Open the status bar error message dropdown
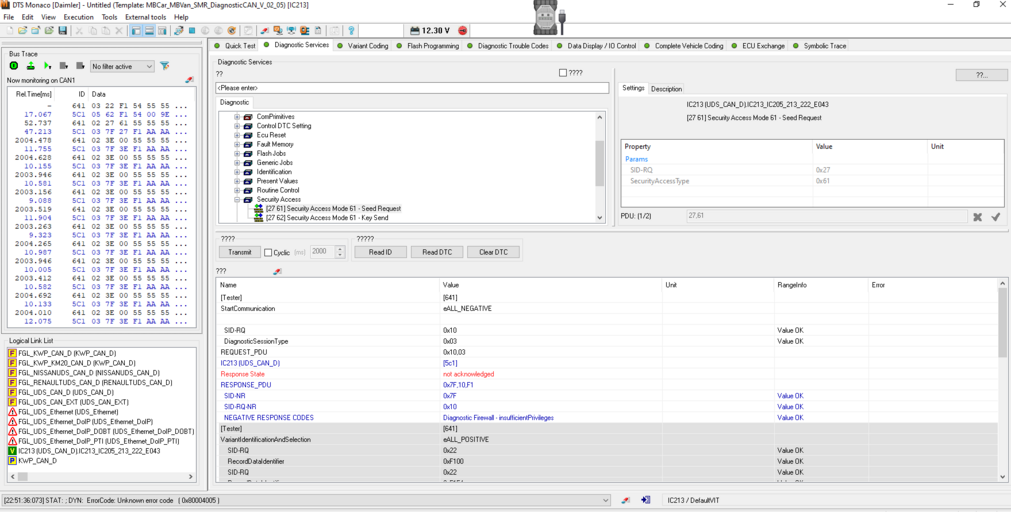 [x=605, y=500]
